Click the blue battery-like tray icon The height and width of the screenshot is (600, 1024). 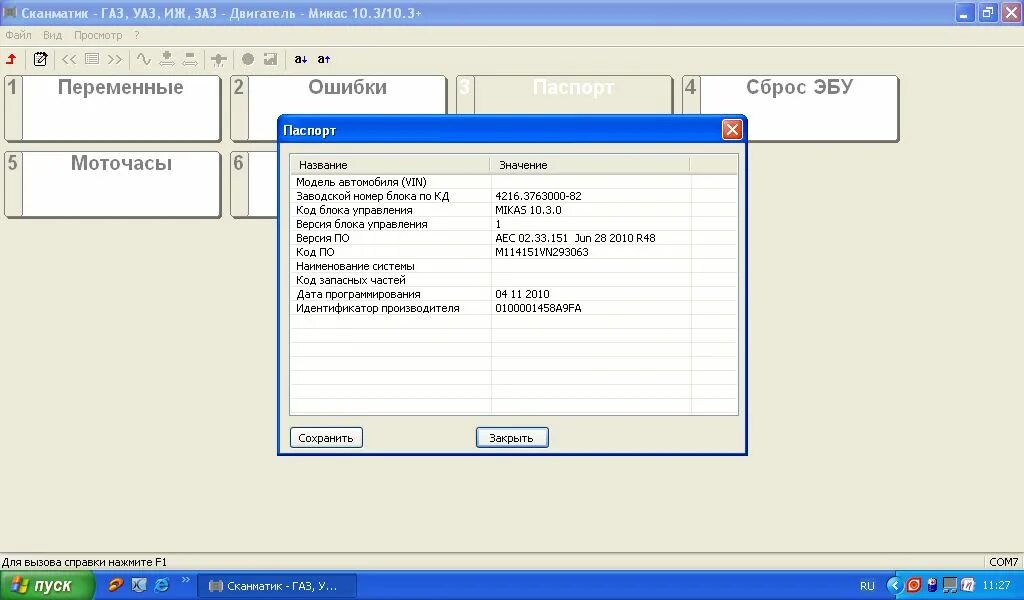pos(932,586)
